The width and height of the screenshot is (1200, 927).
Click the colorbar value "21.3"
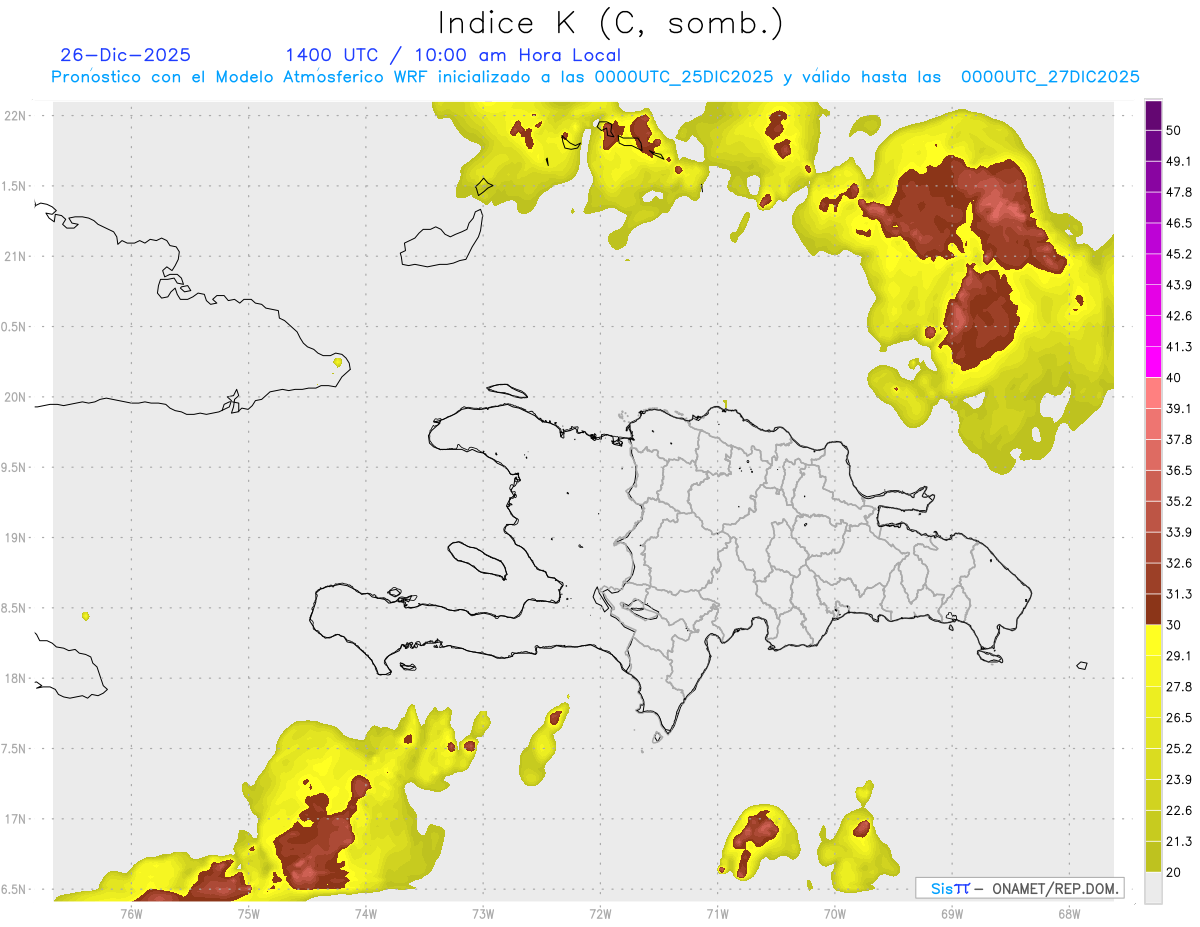(1179, 842)
